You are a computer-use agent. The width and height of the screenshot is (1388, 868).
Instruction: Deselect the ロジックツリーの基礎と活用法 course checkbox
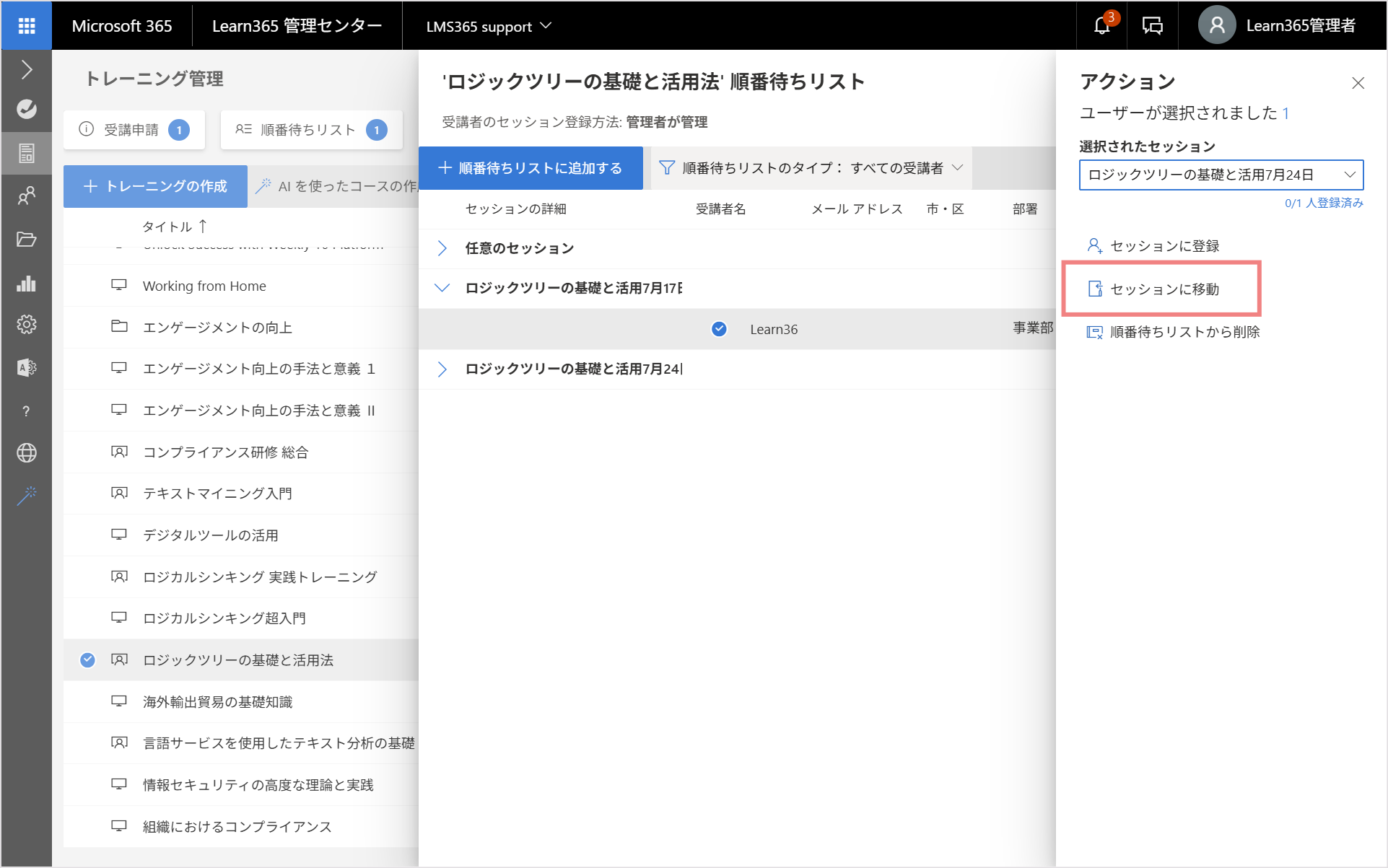(87, 659)
